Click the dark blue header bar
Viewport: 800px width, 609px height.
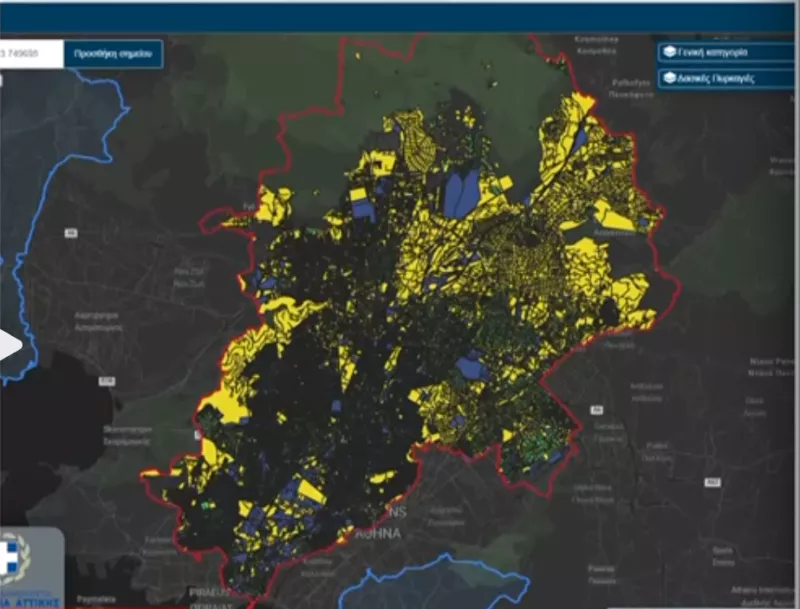400,17
